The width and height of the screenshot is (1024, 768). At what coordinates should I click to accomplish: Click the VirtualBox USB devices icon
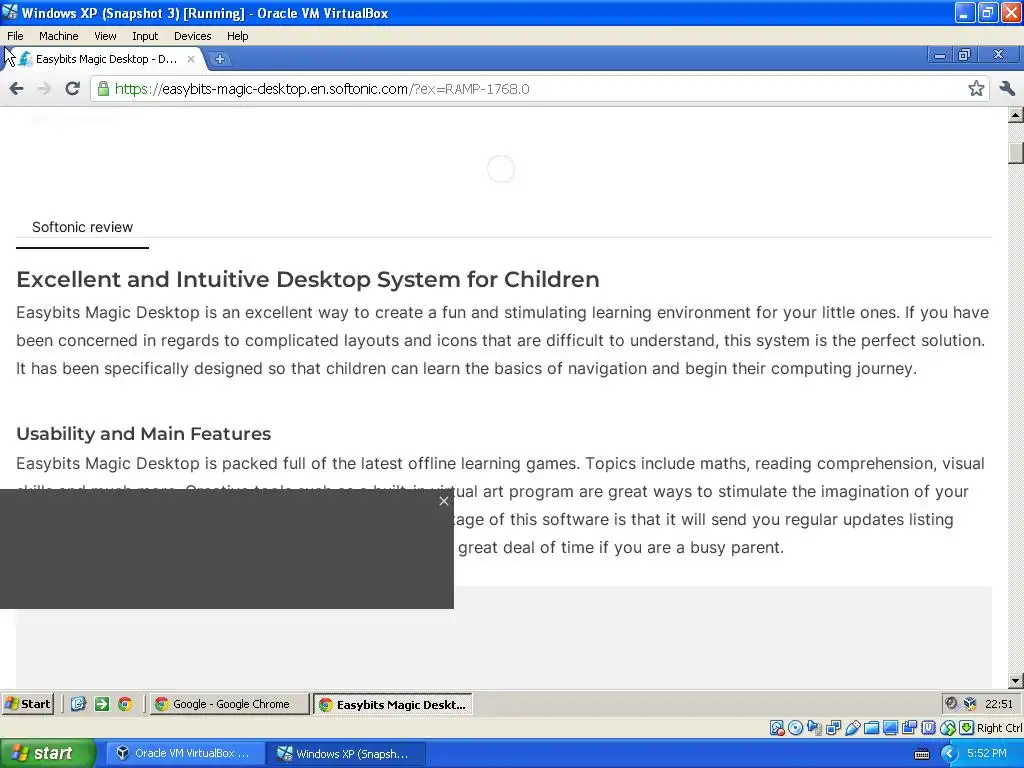(x=852, y=728)
